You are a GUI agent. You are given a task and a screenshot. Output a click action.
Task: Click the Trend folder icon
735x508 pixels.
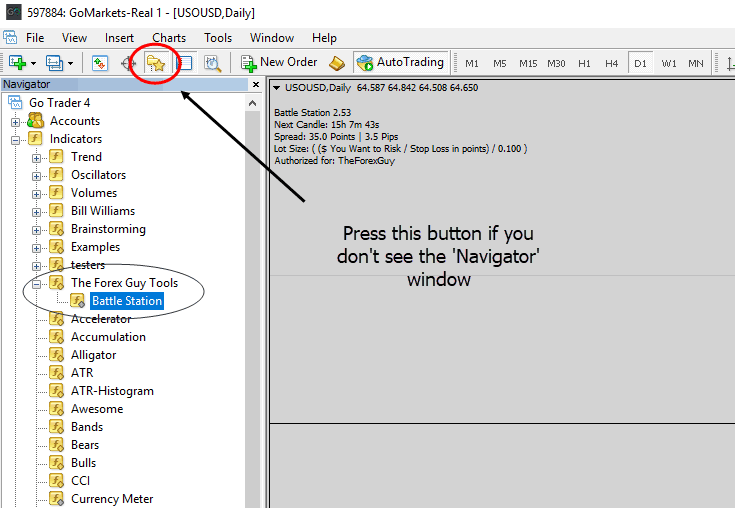[x=56, y=156]
